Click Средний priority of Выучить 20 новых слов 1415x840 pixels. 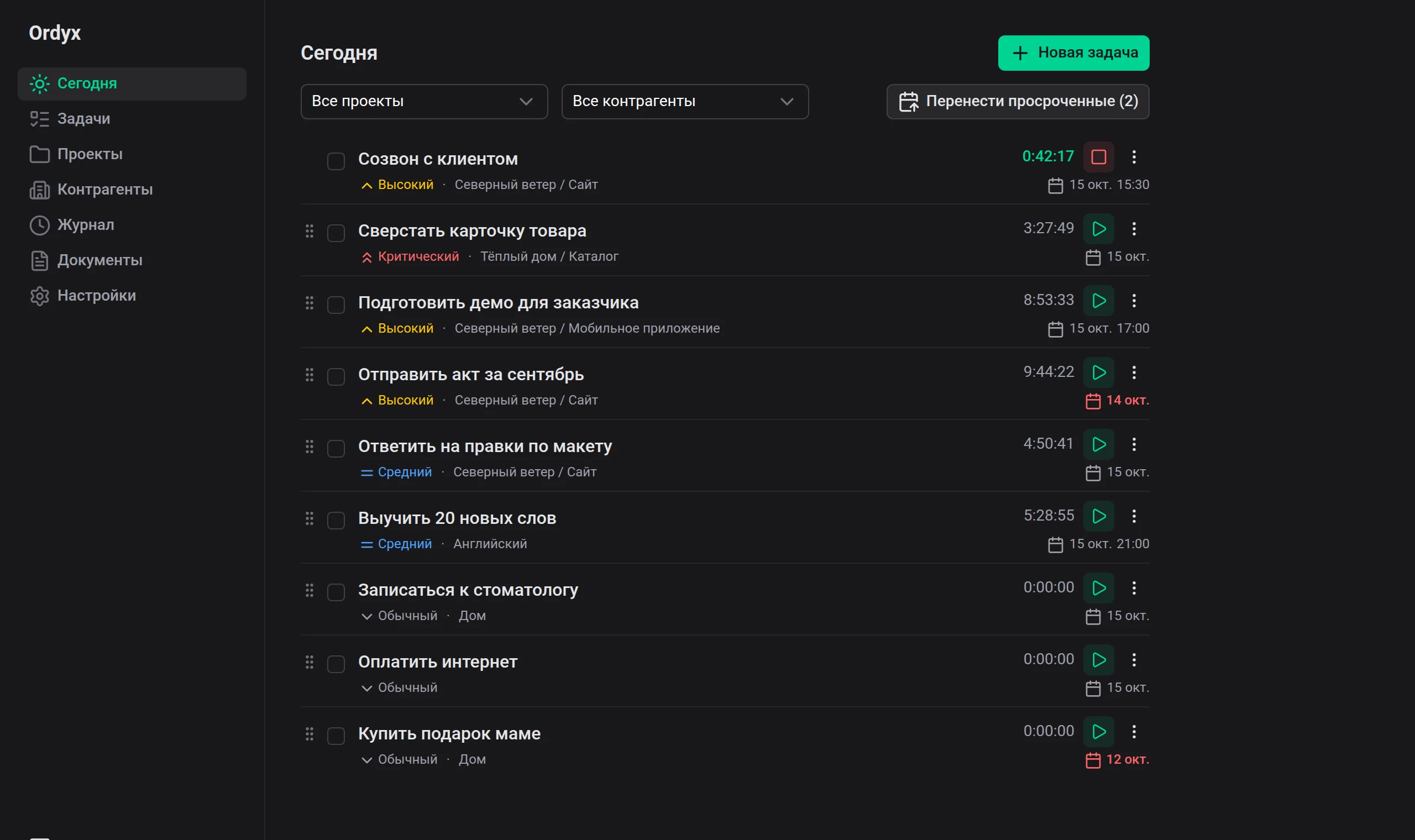pos(396,544)
